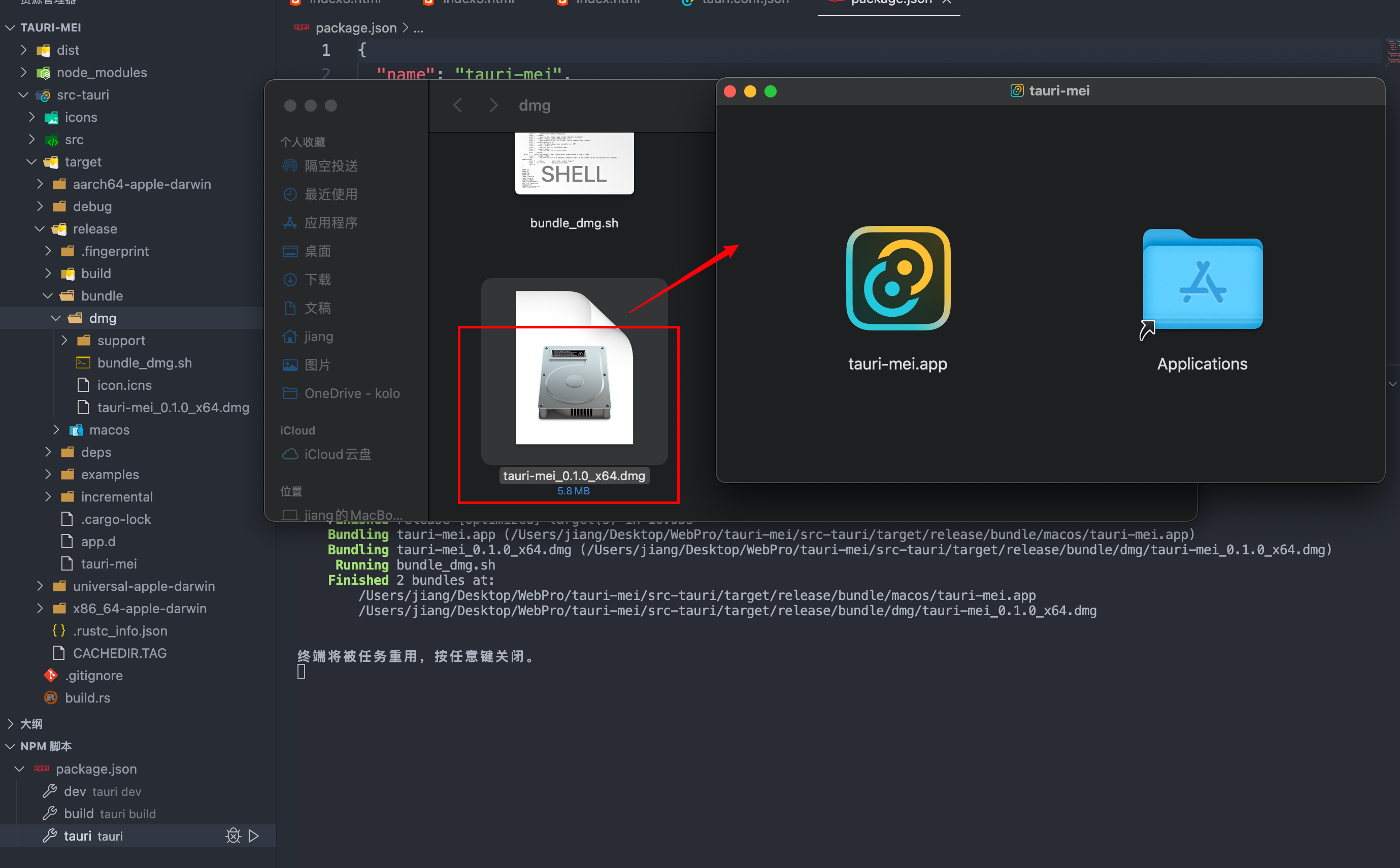Click Finder forward navigation arrow
This screenshot has width=1400, height=868.
(x=493, y=105)
